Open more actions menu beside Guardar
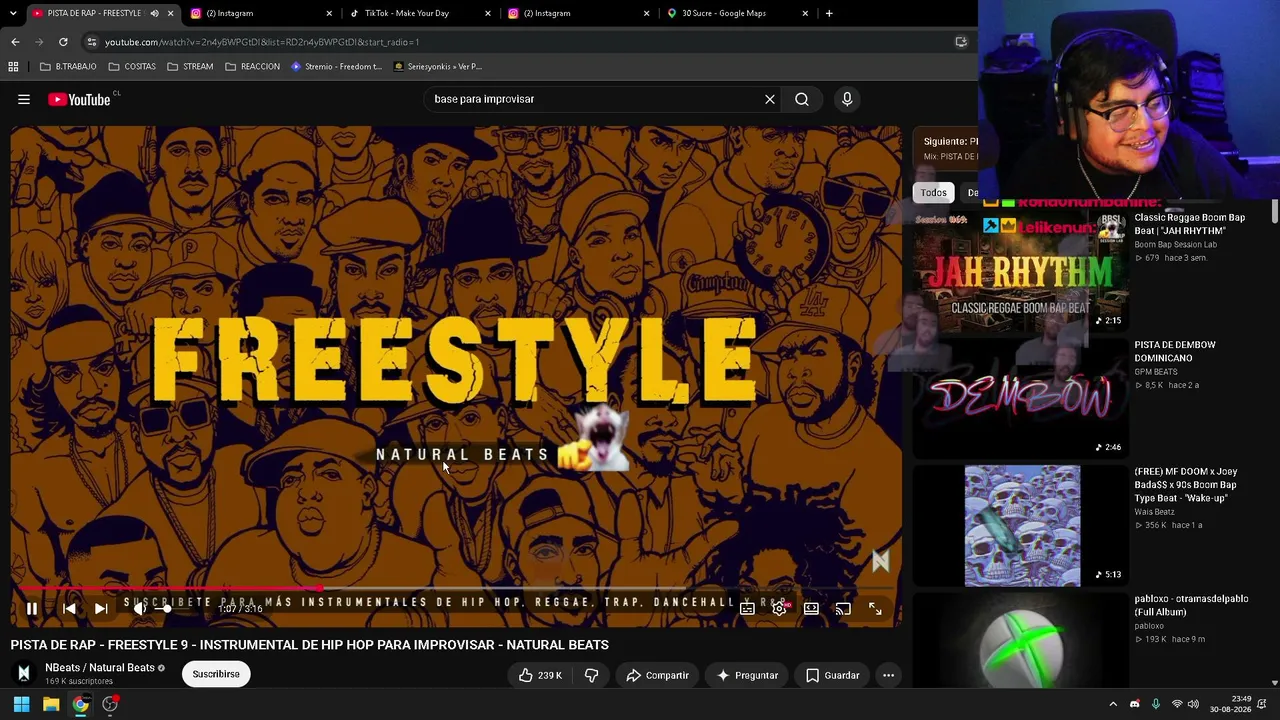The image size is (1280, 720). [888, 675]
